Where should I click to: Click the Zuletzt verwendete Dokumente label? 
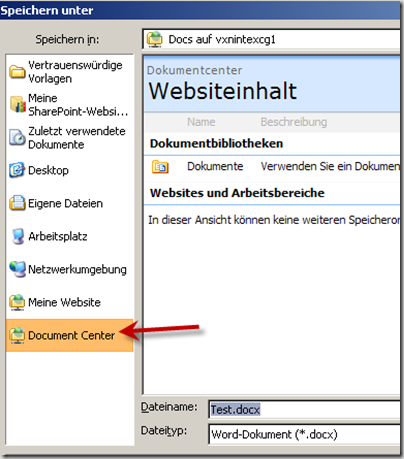[77, 137]
